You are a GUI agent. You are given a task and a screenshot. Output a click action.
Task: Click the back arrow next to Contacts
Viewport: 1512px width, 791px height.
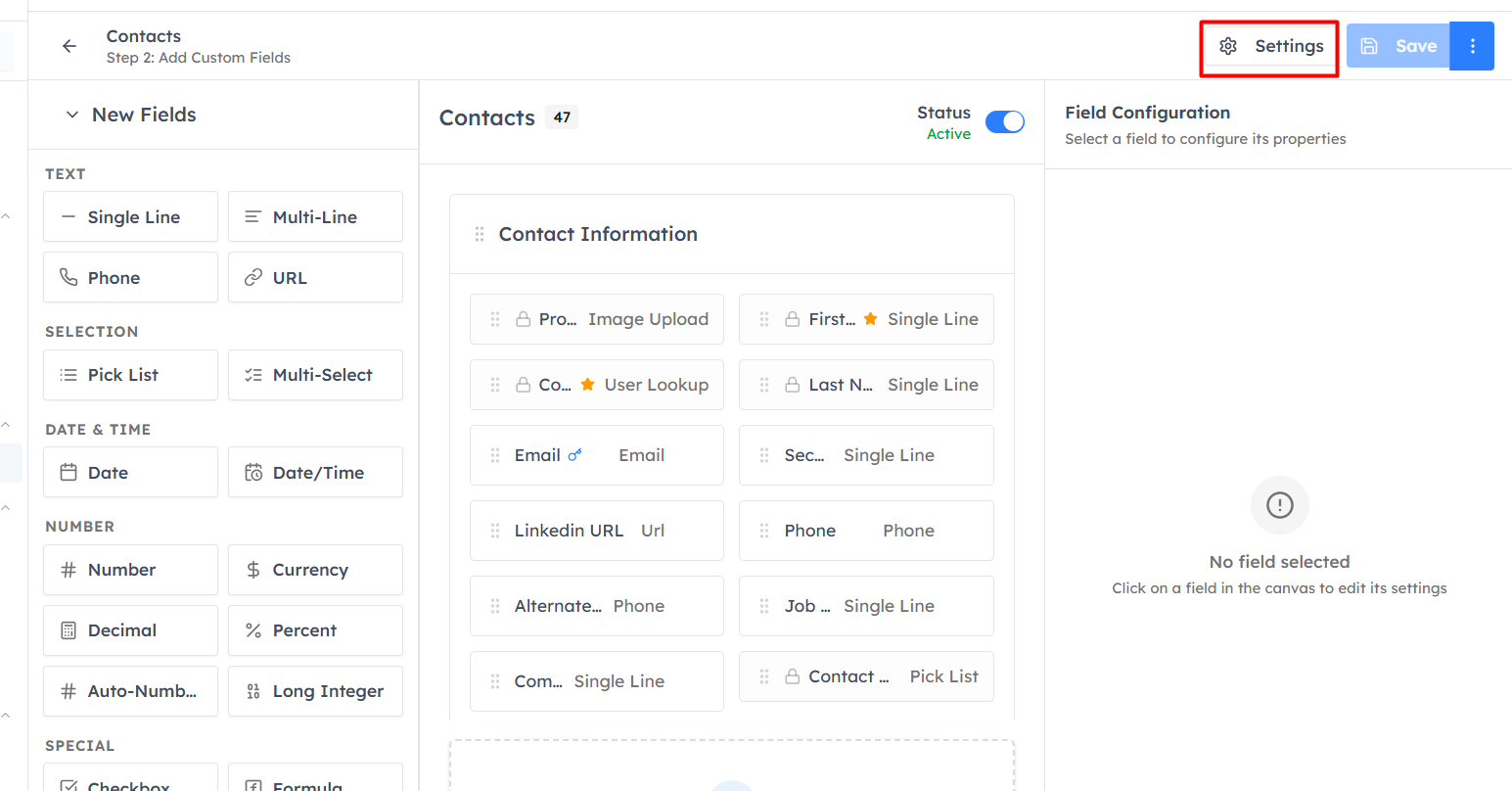point(69,46)
